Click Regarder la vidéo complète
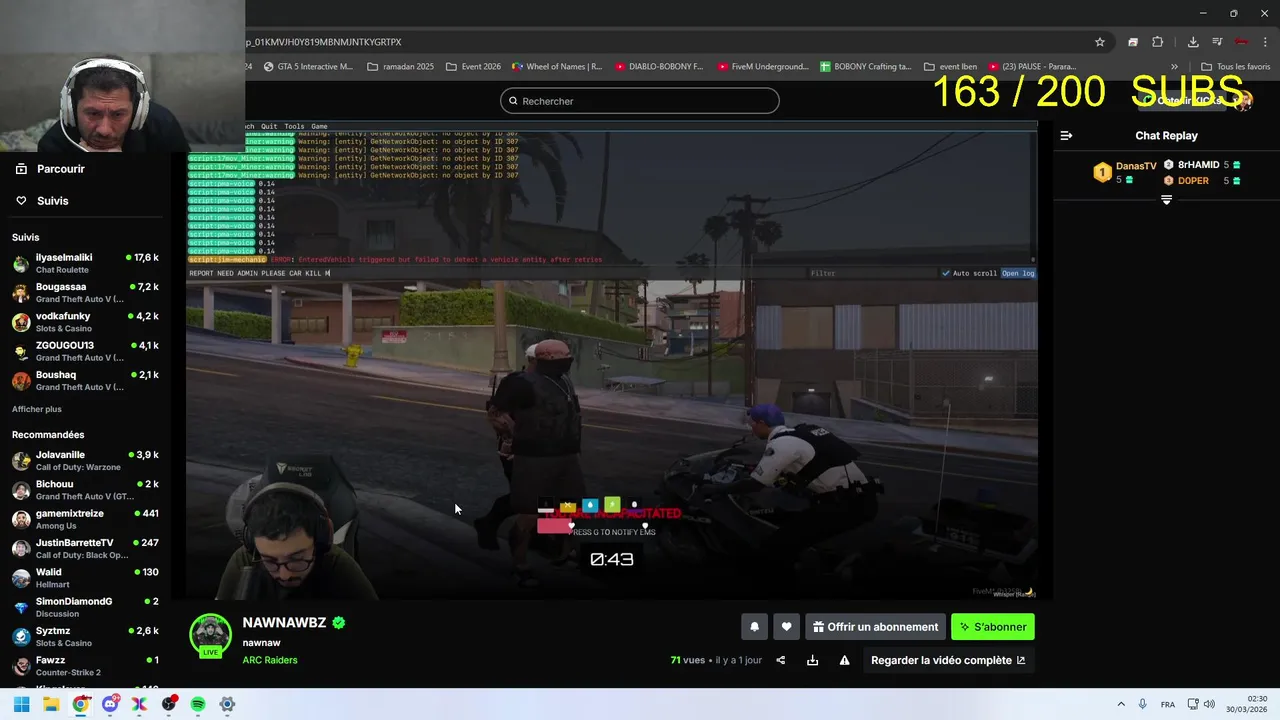 948,660
